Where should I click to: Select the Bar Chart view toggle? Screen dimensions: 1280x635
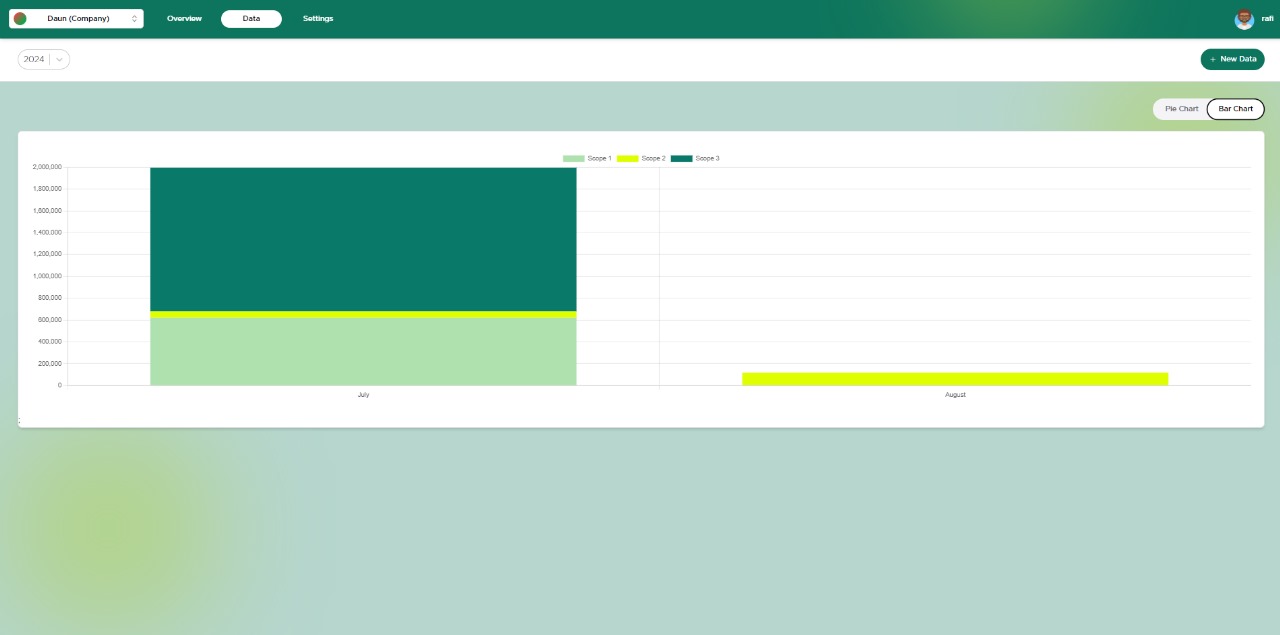coord(1235,109)
